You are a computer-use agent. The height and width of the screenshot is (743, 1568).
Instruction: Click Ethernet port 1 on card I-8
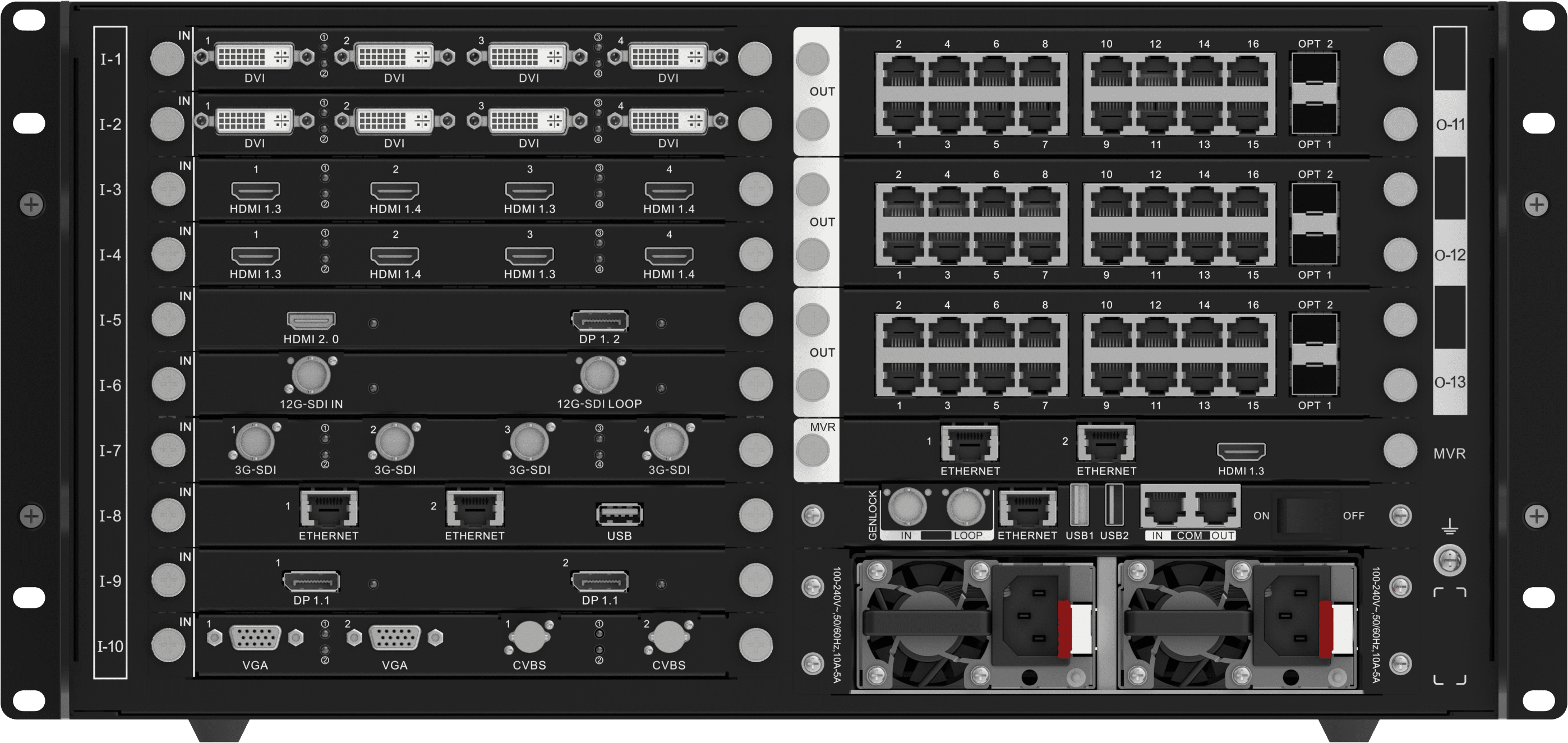(x=329, y=508)
